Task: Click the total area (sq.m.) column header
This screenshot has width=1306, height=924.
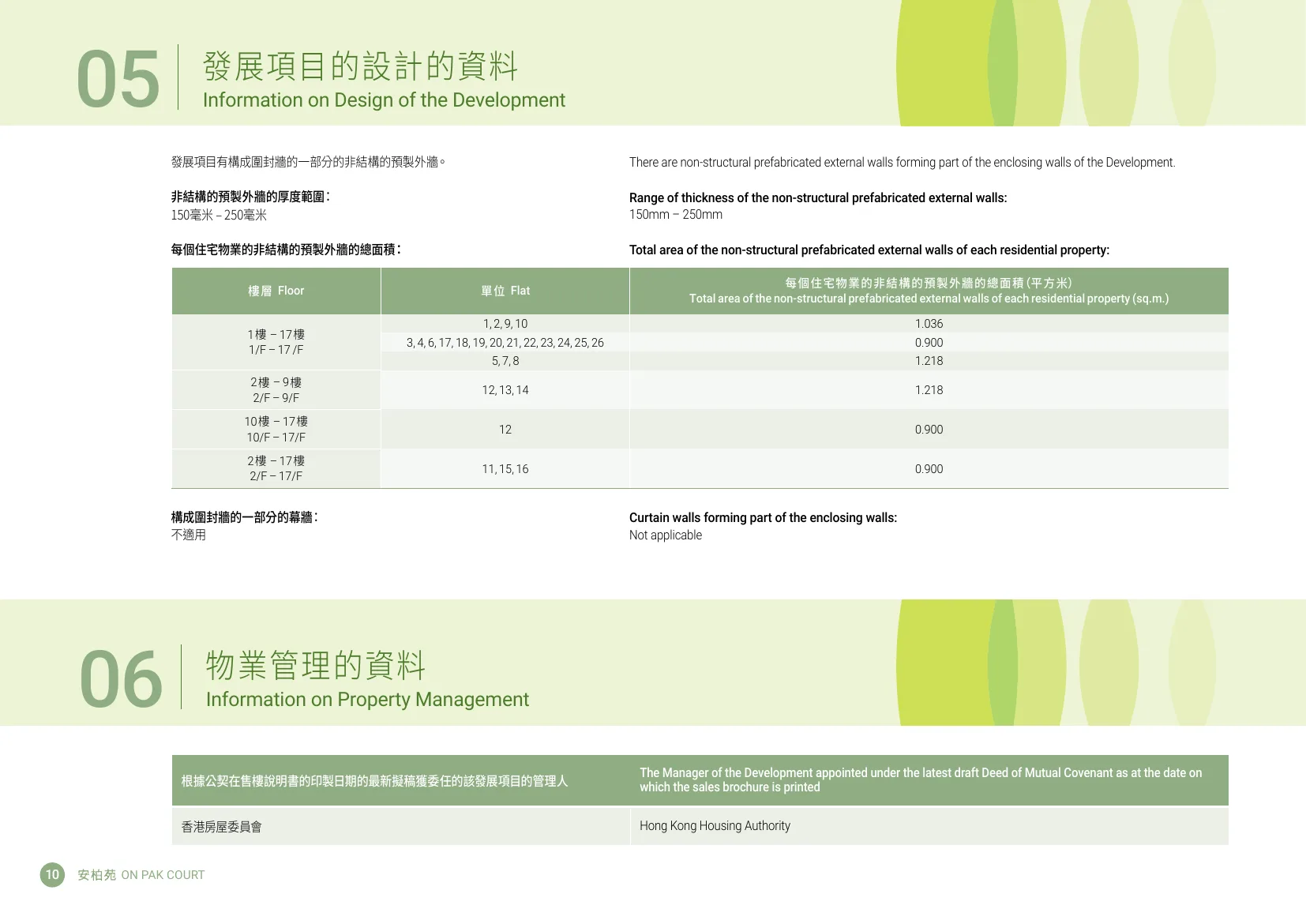Action: tap(929, 291)
